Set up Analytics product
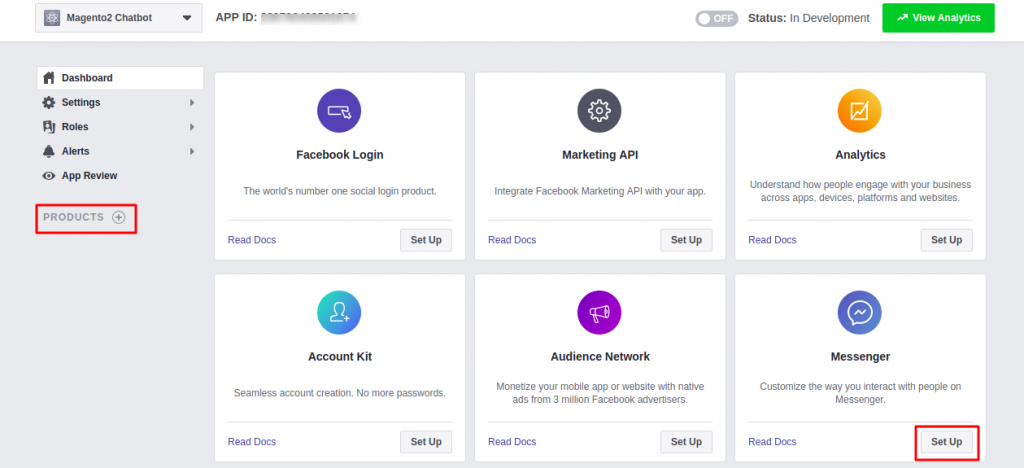Image resolution: width=1024 pixels, height=468 pixels. 946,240
